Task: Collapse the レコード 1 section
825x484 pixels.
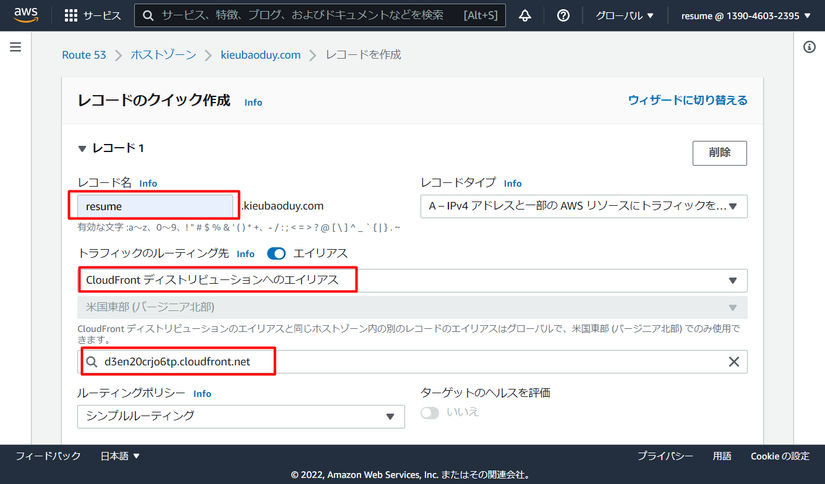Action: [82, 149]
